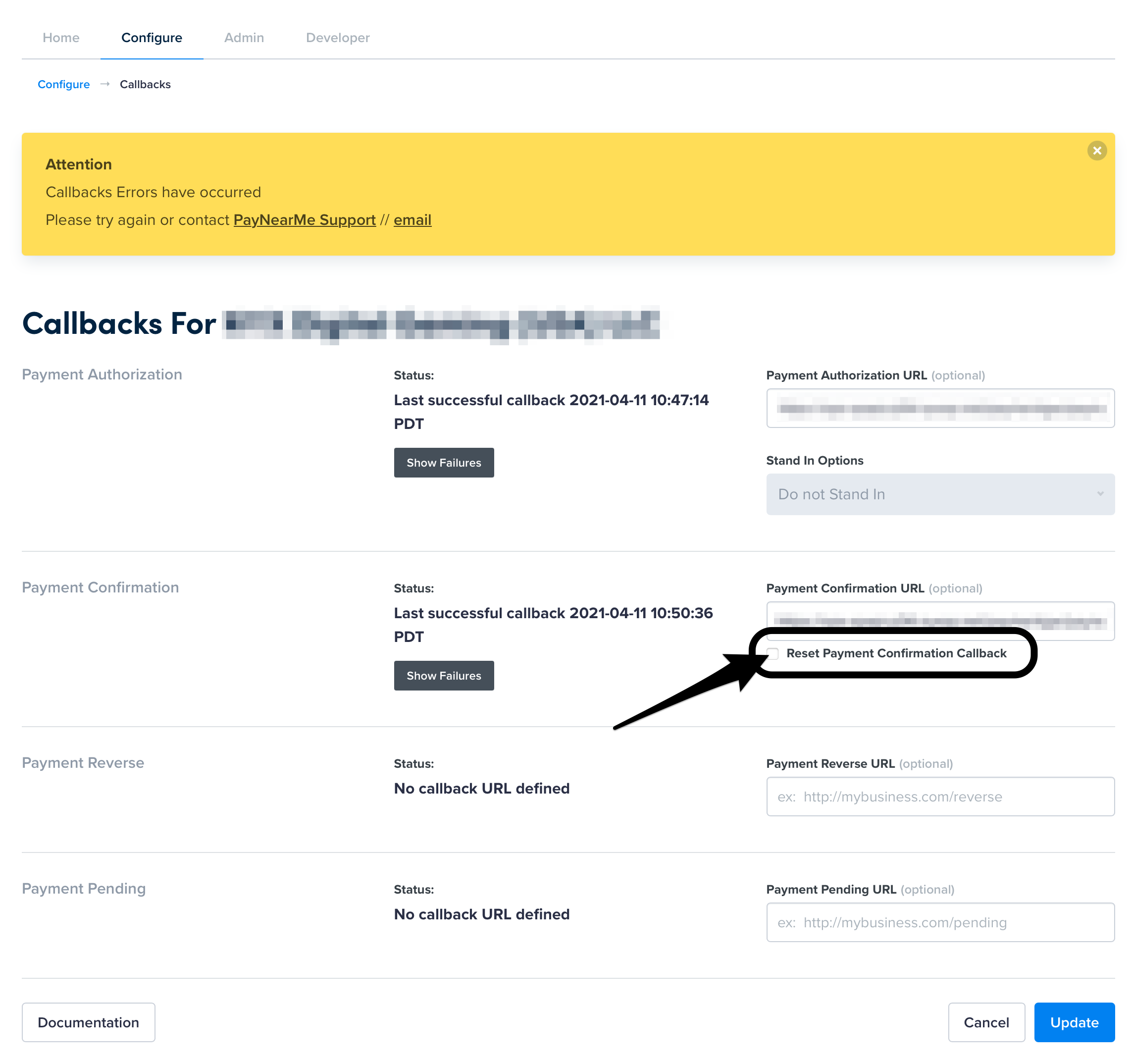Show Failures for Payment Confirmation
Viewport: 1131px width, 1064px height.
coord(444,675)
